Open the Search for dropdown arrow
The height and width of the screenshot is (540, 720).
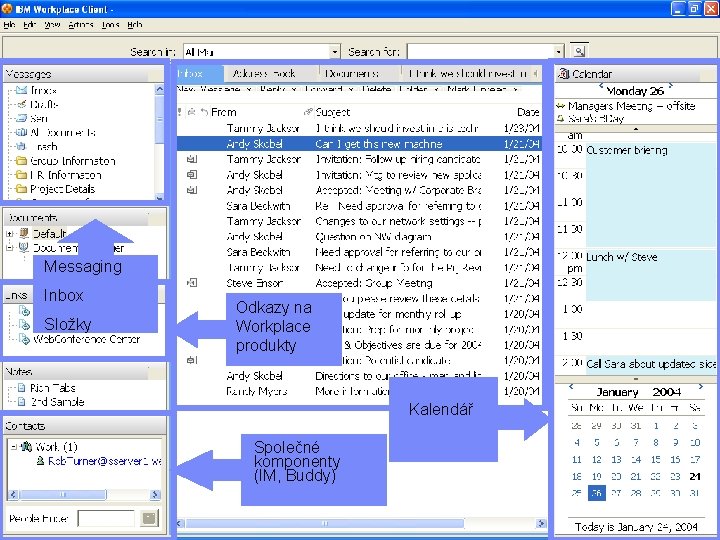(558, 51)
